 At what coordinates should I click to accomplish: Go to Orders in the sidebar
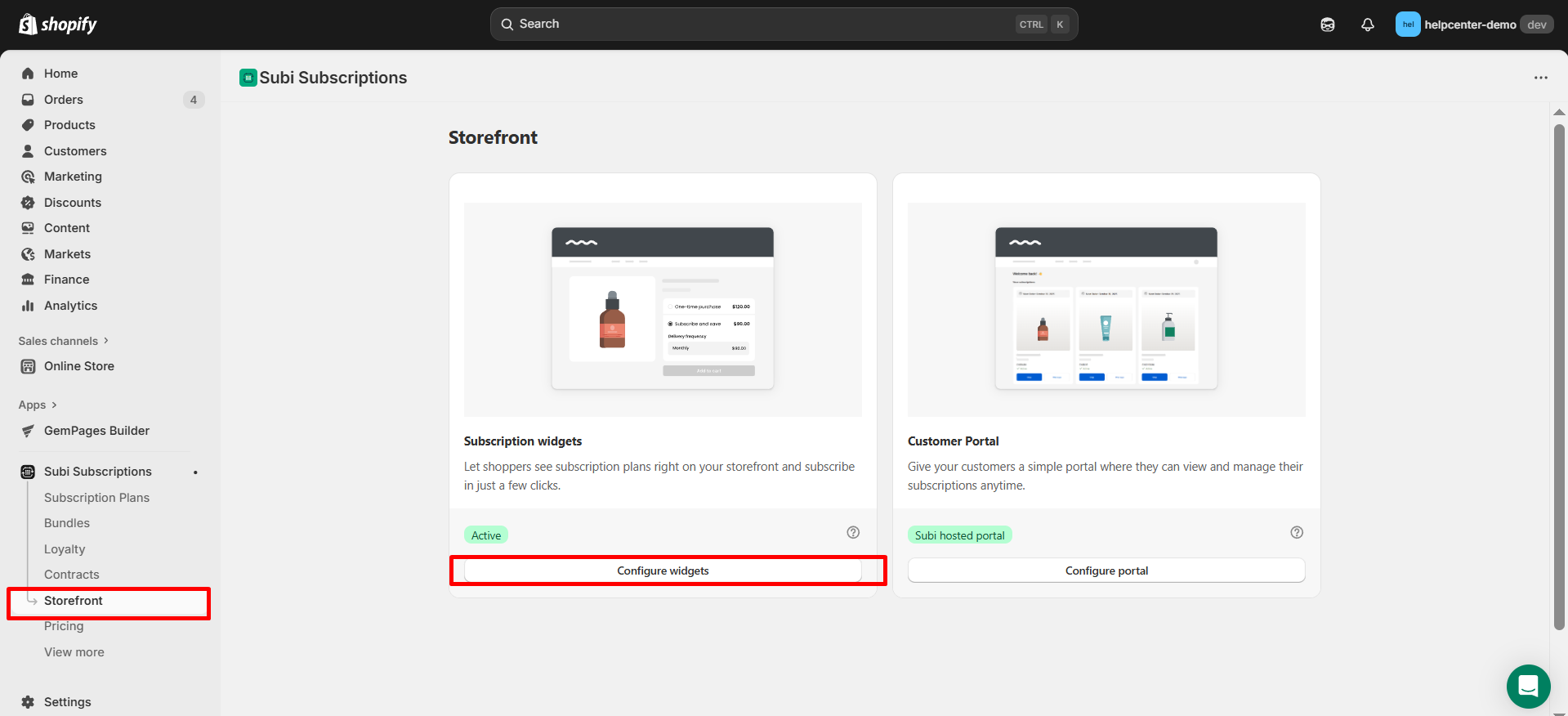click(64, 100)
